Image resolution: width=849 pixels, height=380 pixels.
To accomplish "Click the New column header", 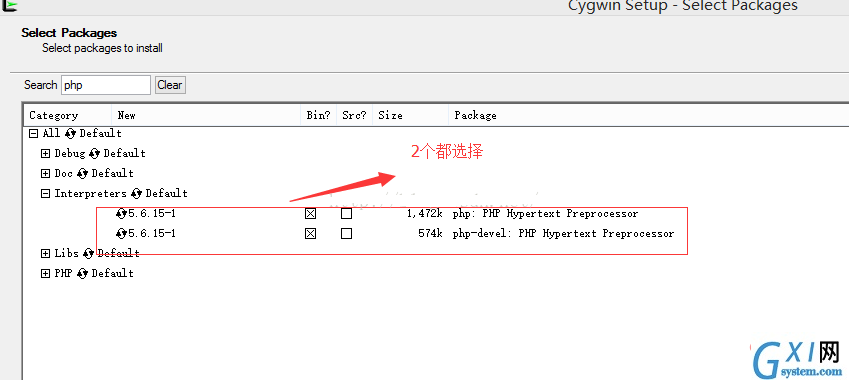I will (x=206, y=115).
